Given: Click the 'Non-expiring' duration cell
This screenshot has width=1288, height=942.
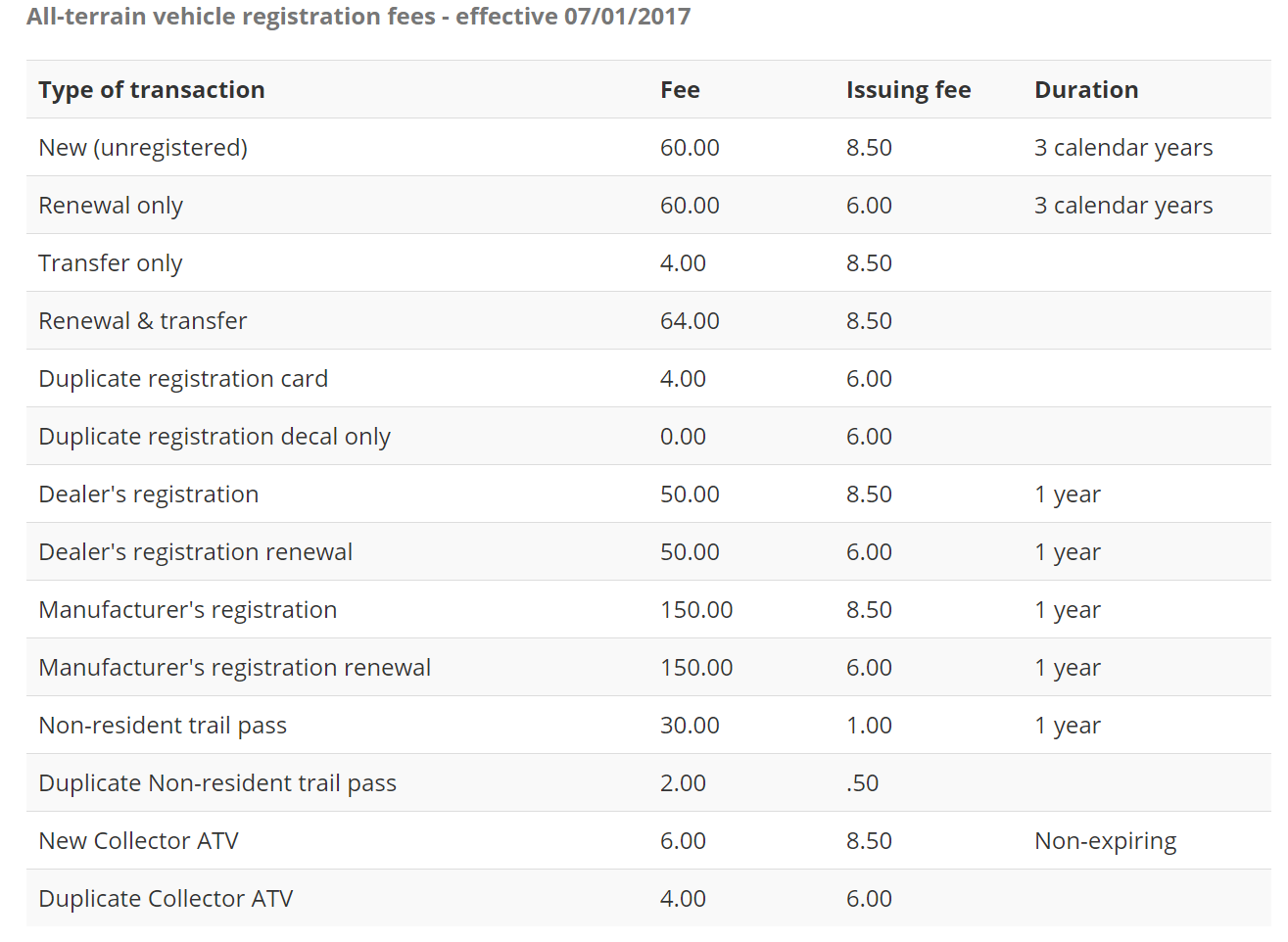Looking at the screenshot, I should pos(1106,841).
